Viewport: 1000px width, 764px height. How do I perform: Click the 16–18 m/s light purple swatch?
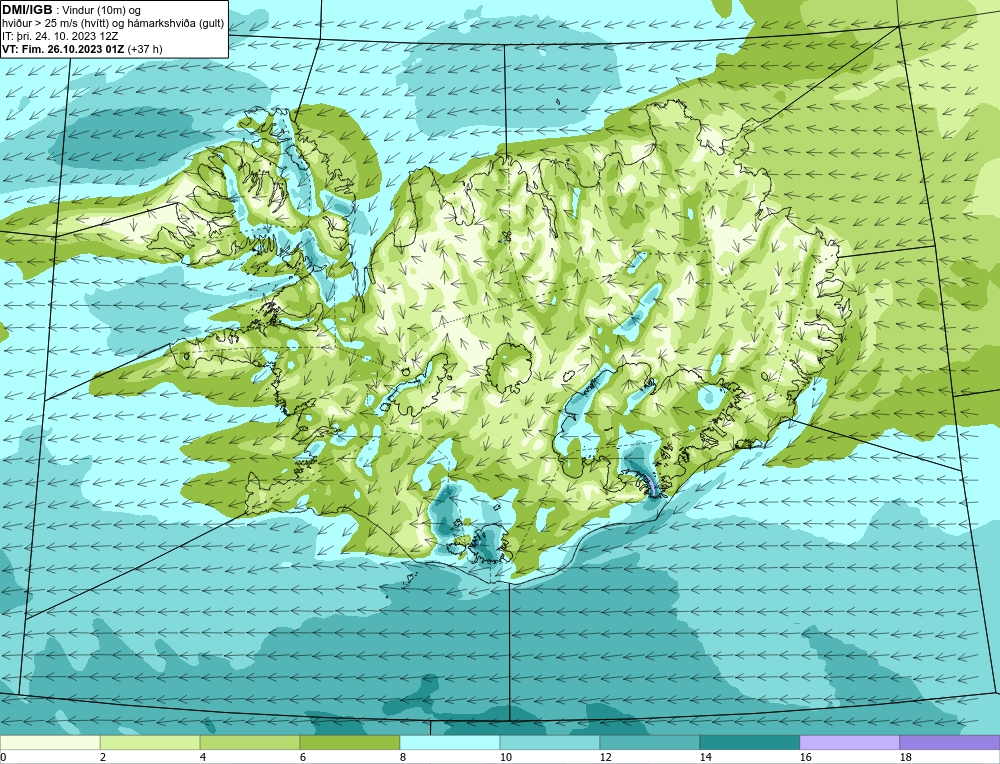(849, 742)
